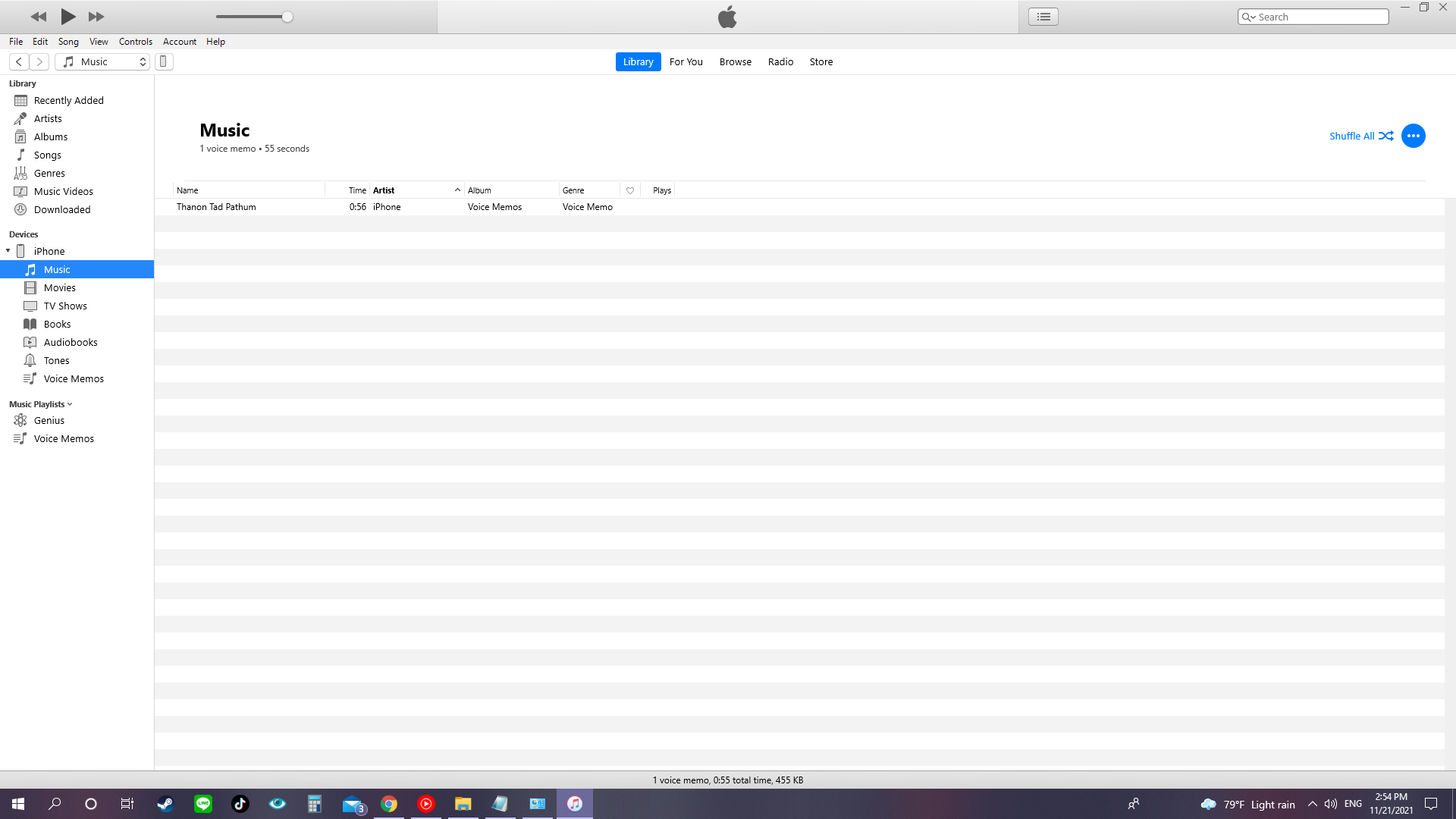The image size is (1456, 819).
Task: Select the Thanon Tad Pathum track
Action: (216, 207)
